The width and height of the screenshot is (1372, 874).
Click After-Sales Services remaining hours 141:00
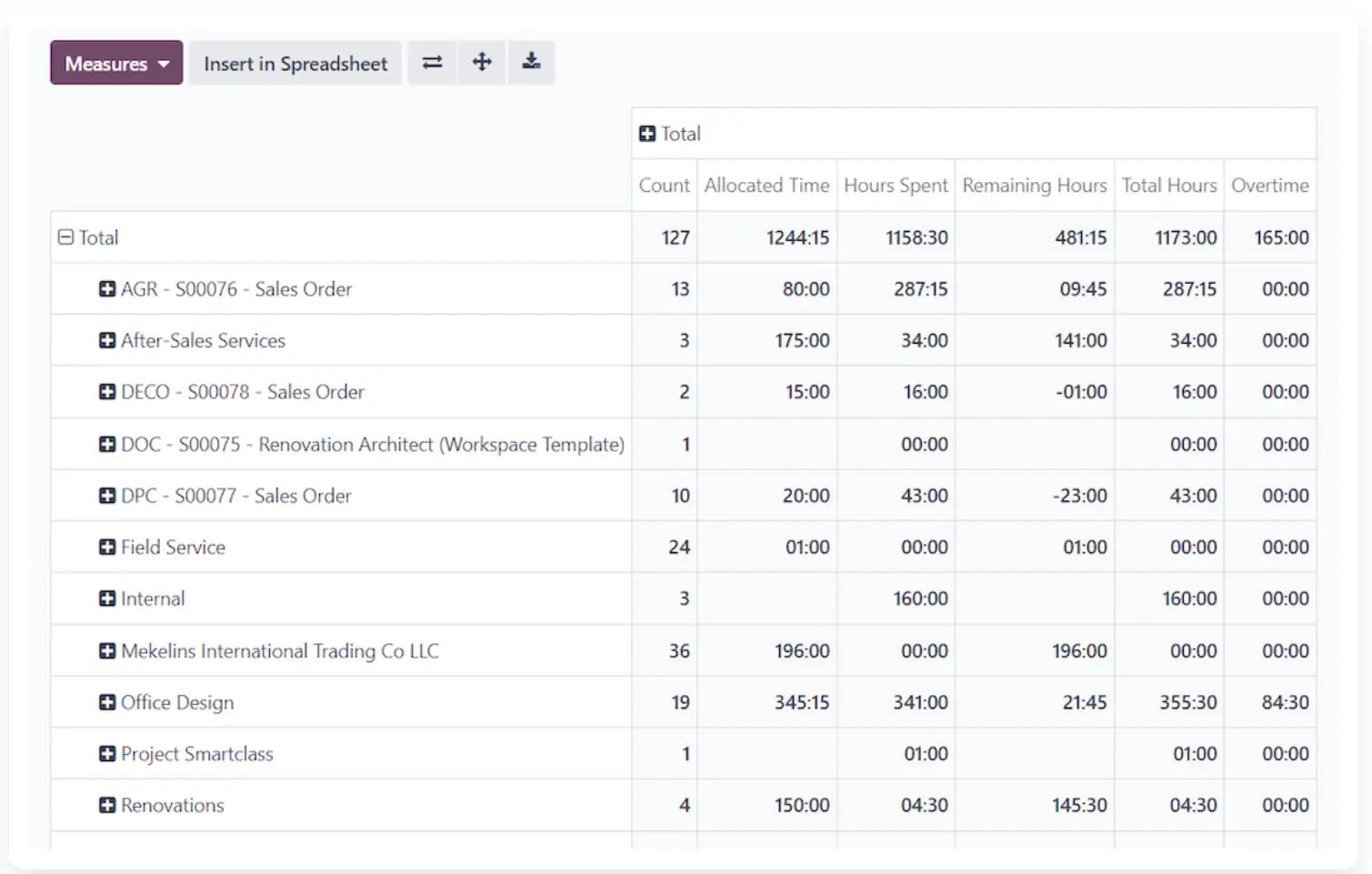[1035, 340]
